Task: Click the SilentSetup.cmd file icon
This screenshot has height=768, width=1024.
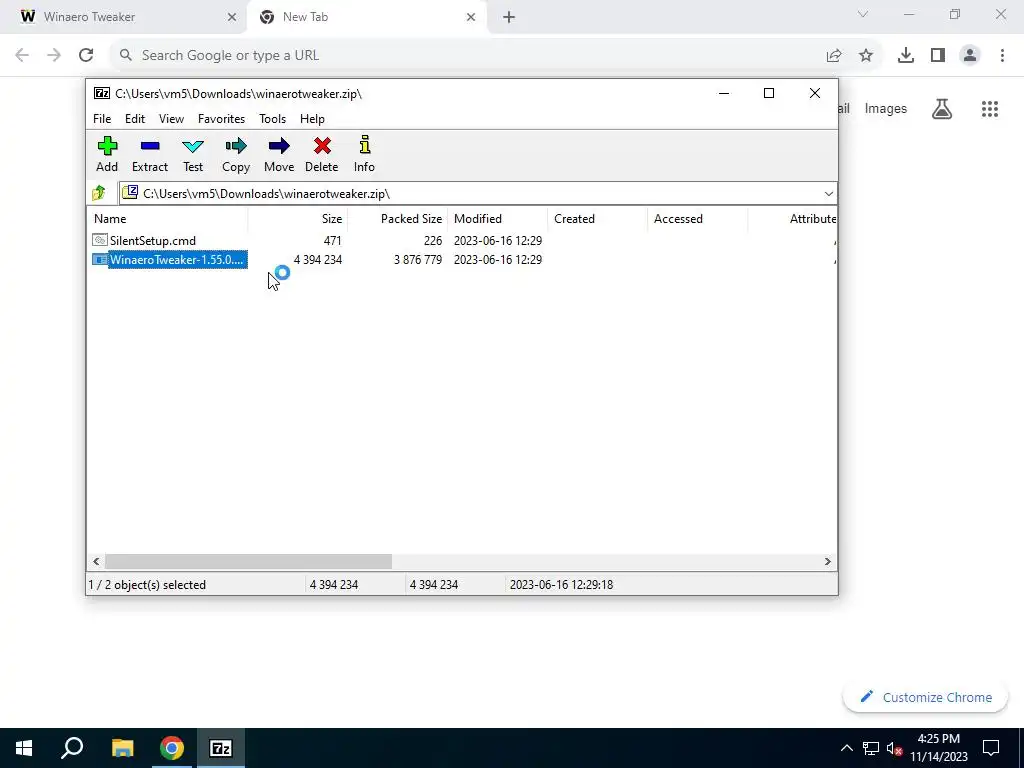Action: [99, 240]
